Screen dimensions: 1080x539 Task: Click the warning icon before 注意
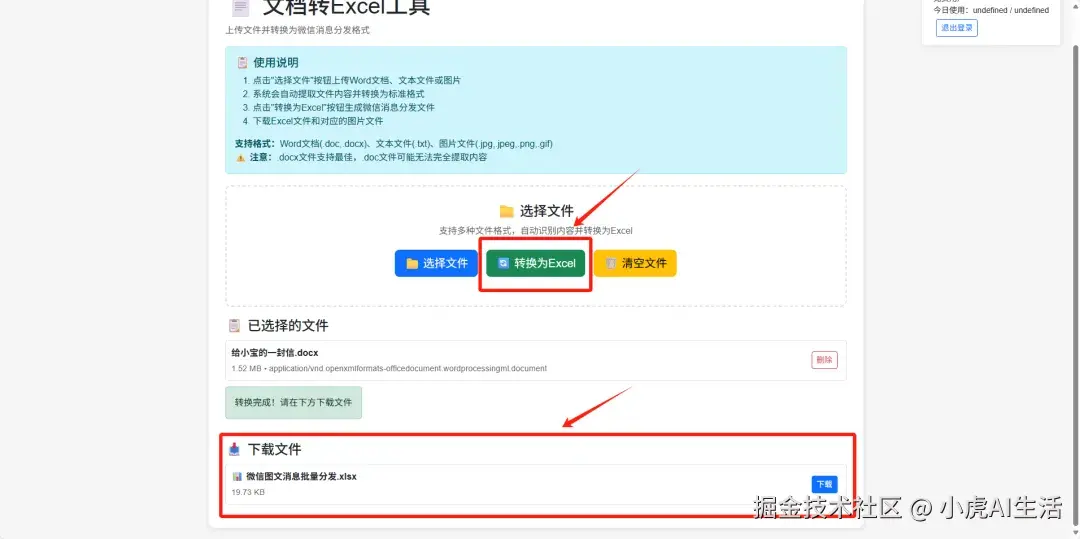point(240,157)
